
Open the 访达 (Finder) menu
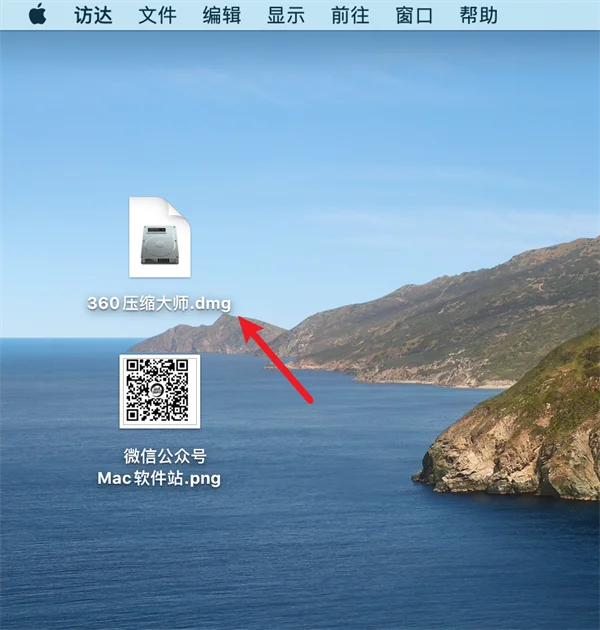coord(93,16)
